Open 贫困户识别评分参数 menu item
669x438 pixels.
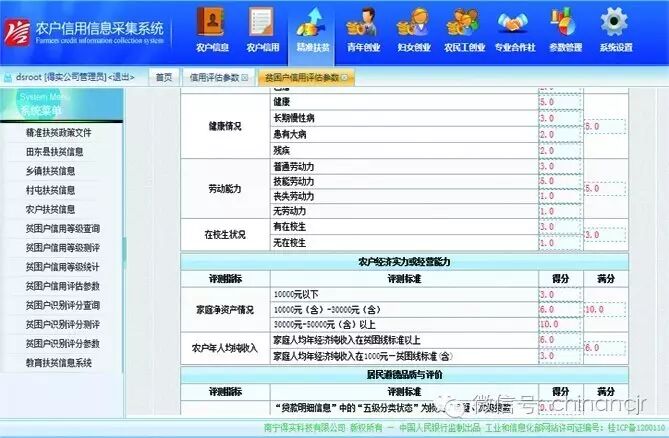pyautogui.click(x=63, y=344)
